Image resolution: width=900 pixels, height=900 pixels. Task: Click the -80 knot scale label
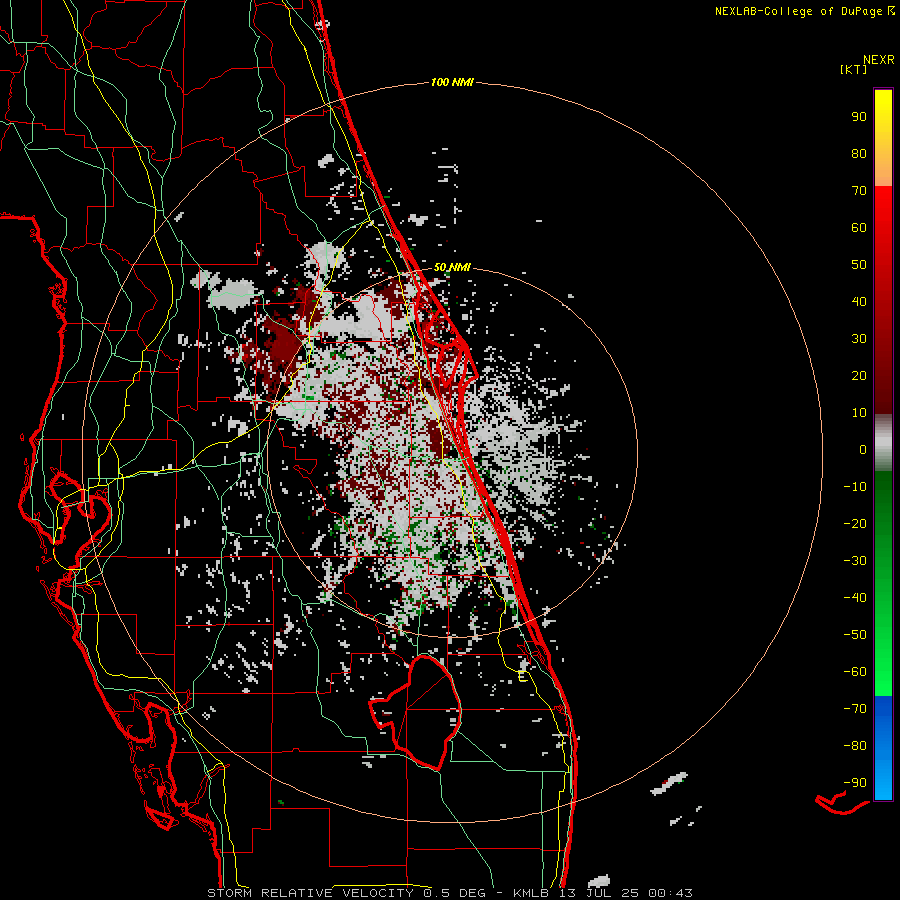855,746
